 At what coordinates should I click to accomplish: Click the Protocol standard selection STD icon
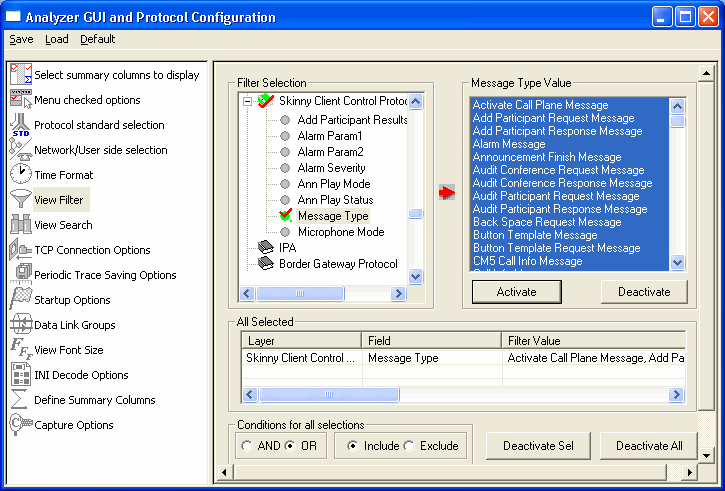21,125
